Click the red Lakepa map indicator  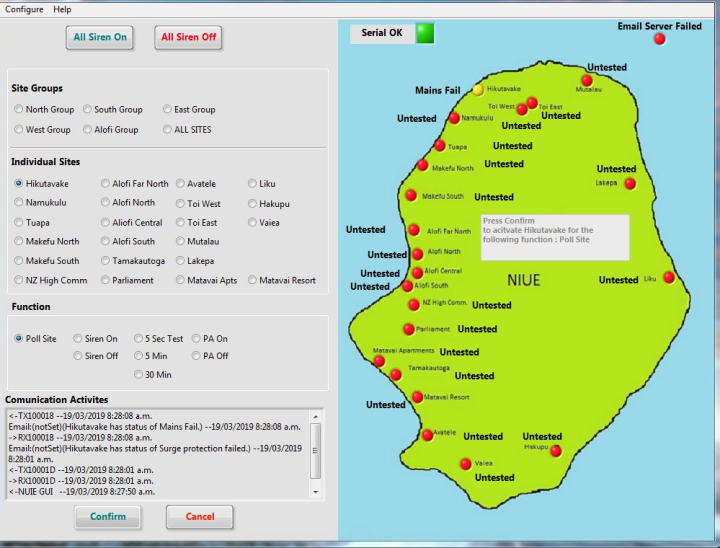(x=630, y=184)
